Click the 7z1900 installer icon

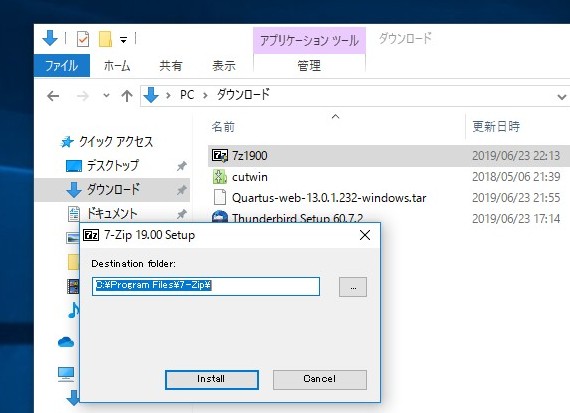(x=220, y=156)
